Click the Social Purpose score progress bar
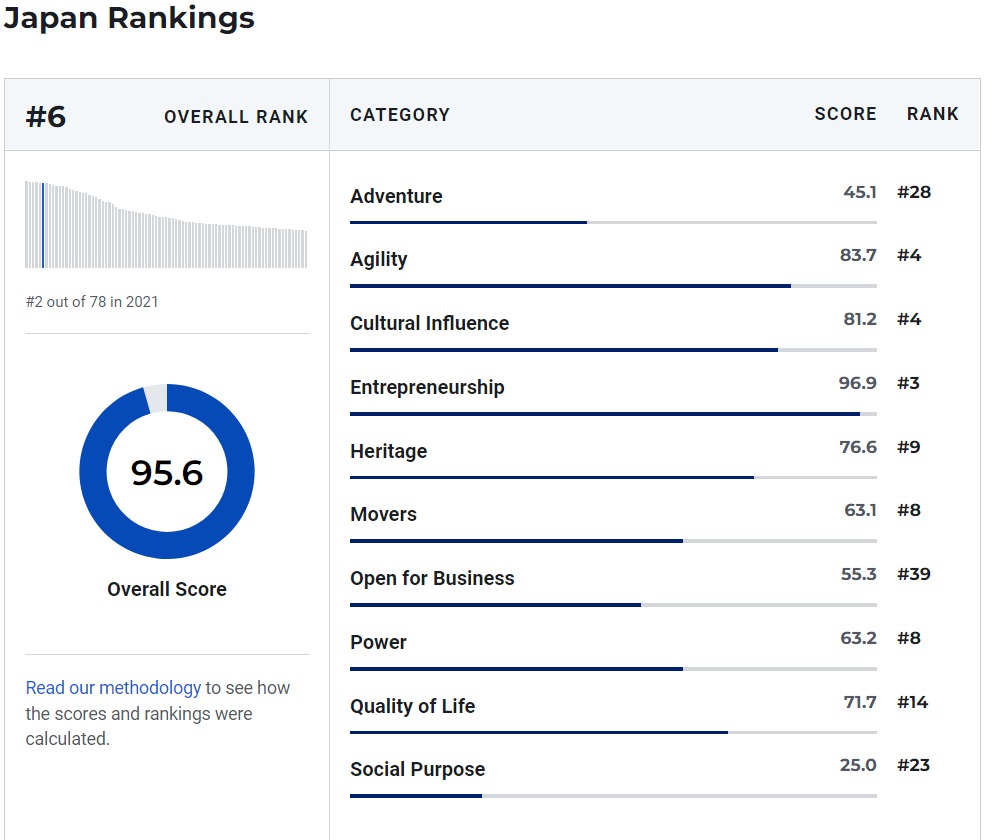 click(612, 796)
